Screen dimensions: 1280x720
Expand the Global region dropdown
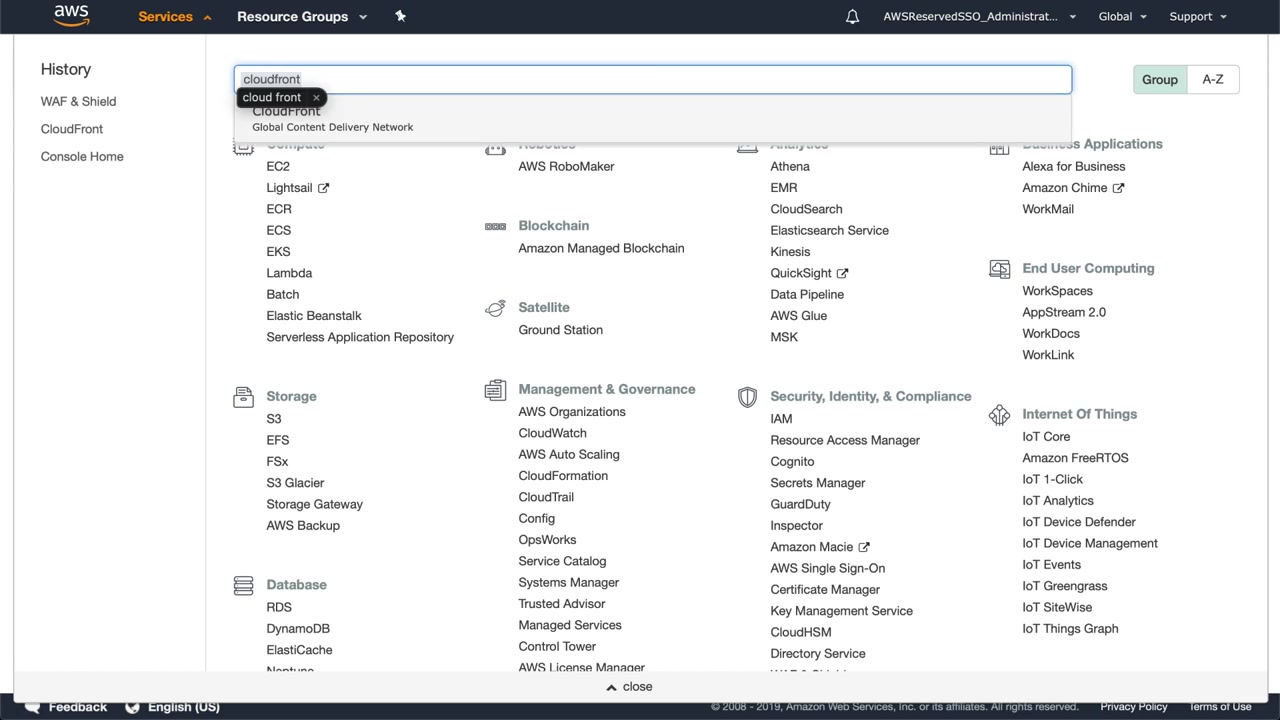click(x=1122, y=17)
